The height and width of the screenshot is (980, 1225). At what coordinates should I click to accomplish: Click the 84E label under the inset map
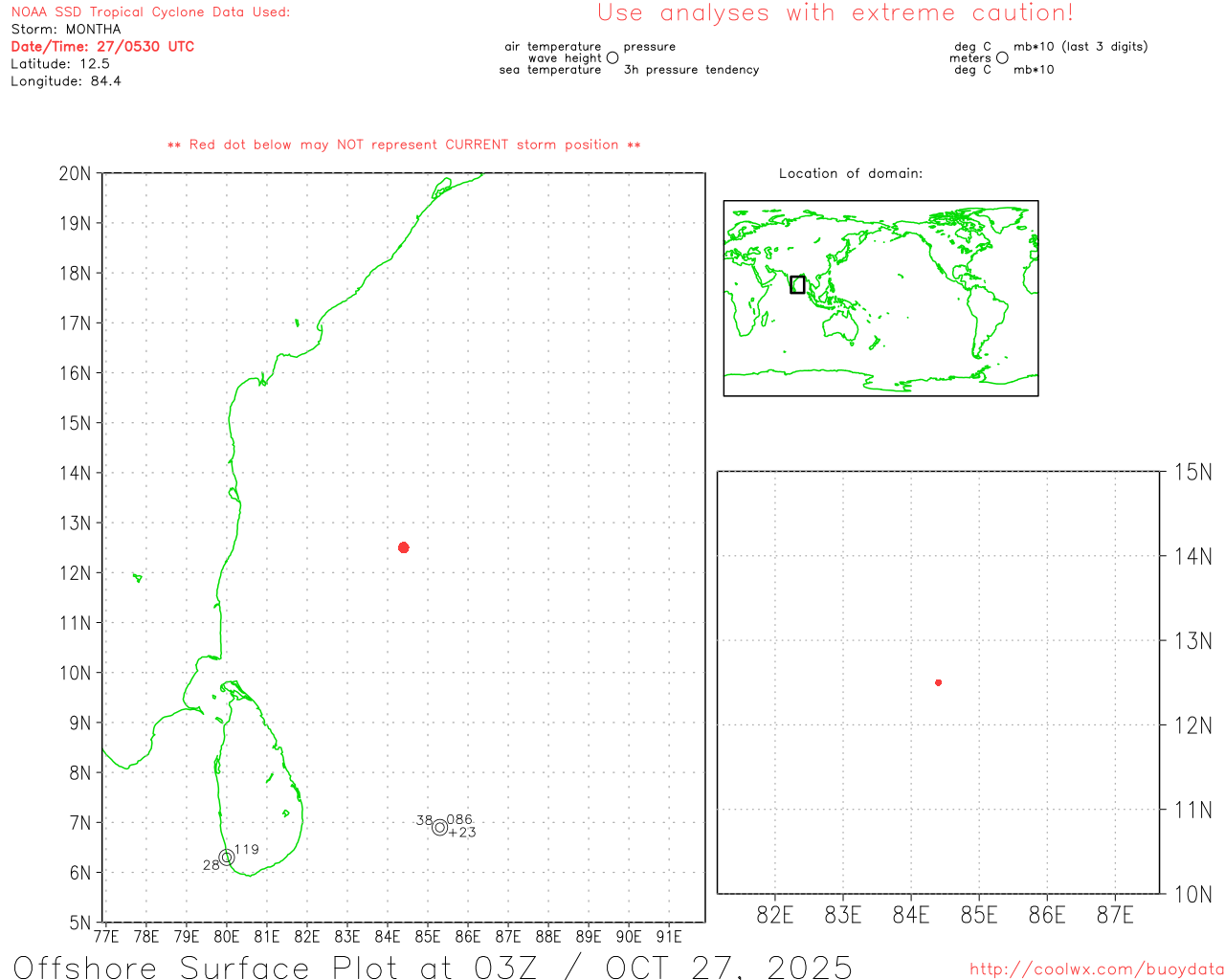click(x=910, y=915)
